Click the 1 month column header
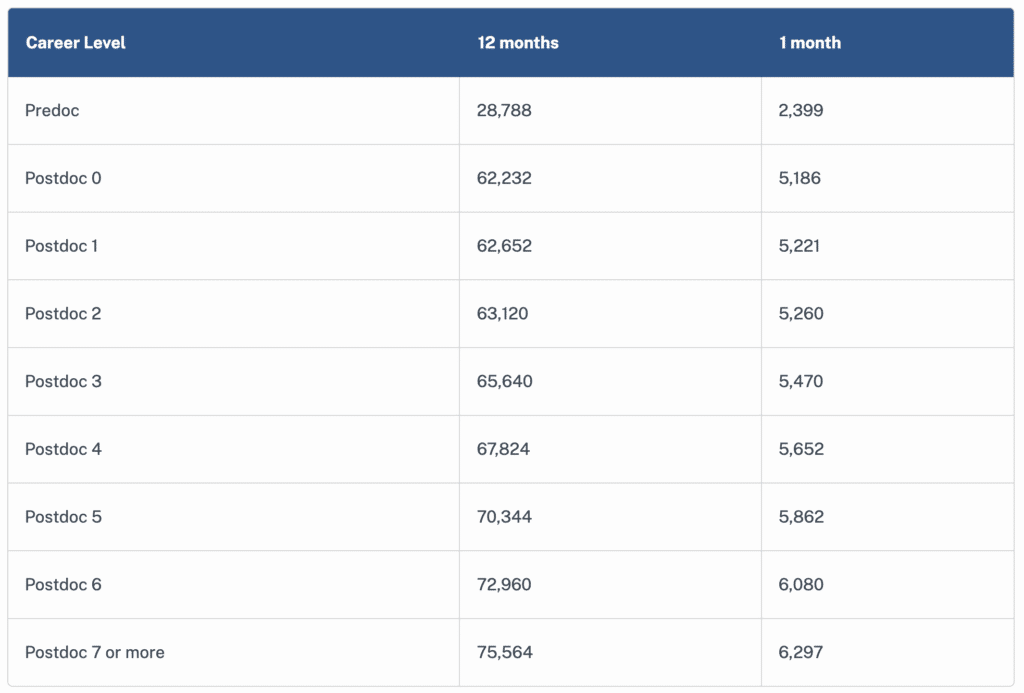 810,43
